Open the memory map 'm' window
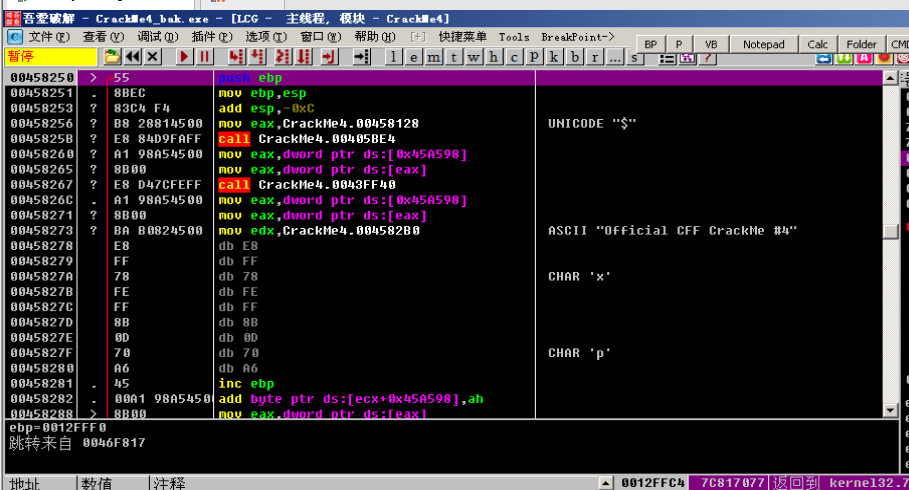 pyautogui.click(x=433, y=57)
